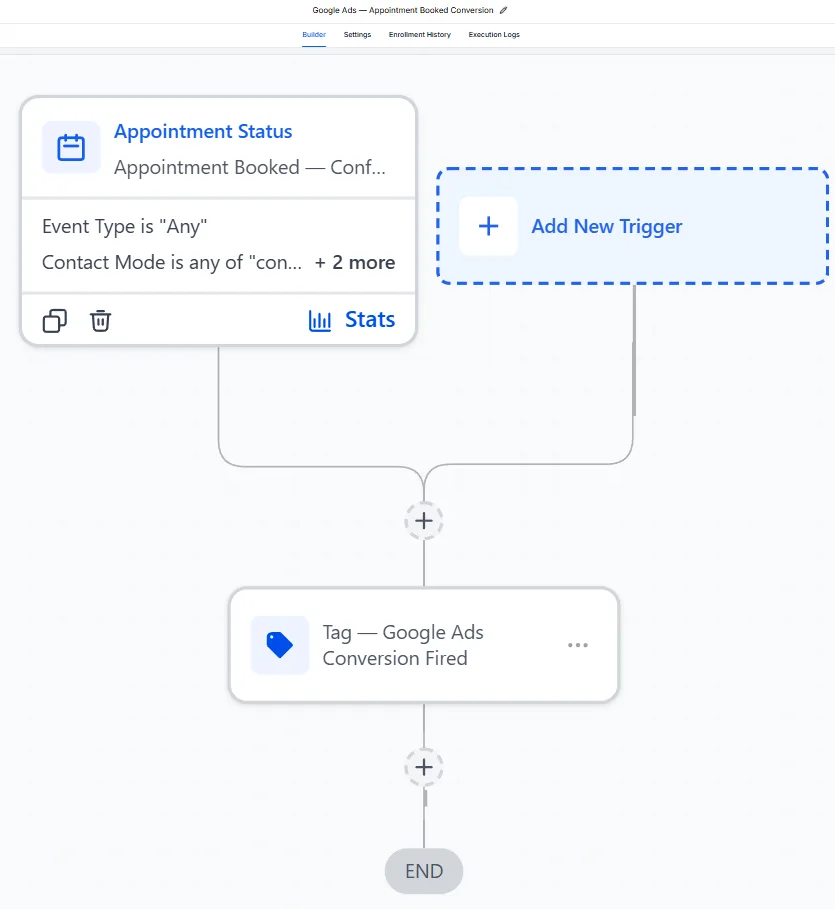Click the END node

424,871
